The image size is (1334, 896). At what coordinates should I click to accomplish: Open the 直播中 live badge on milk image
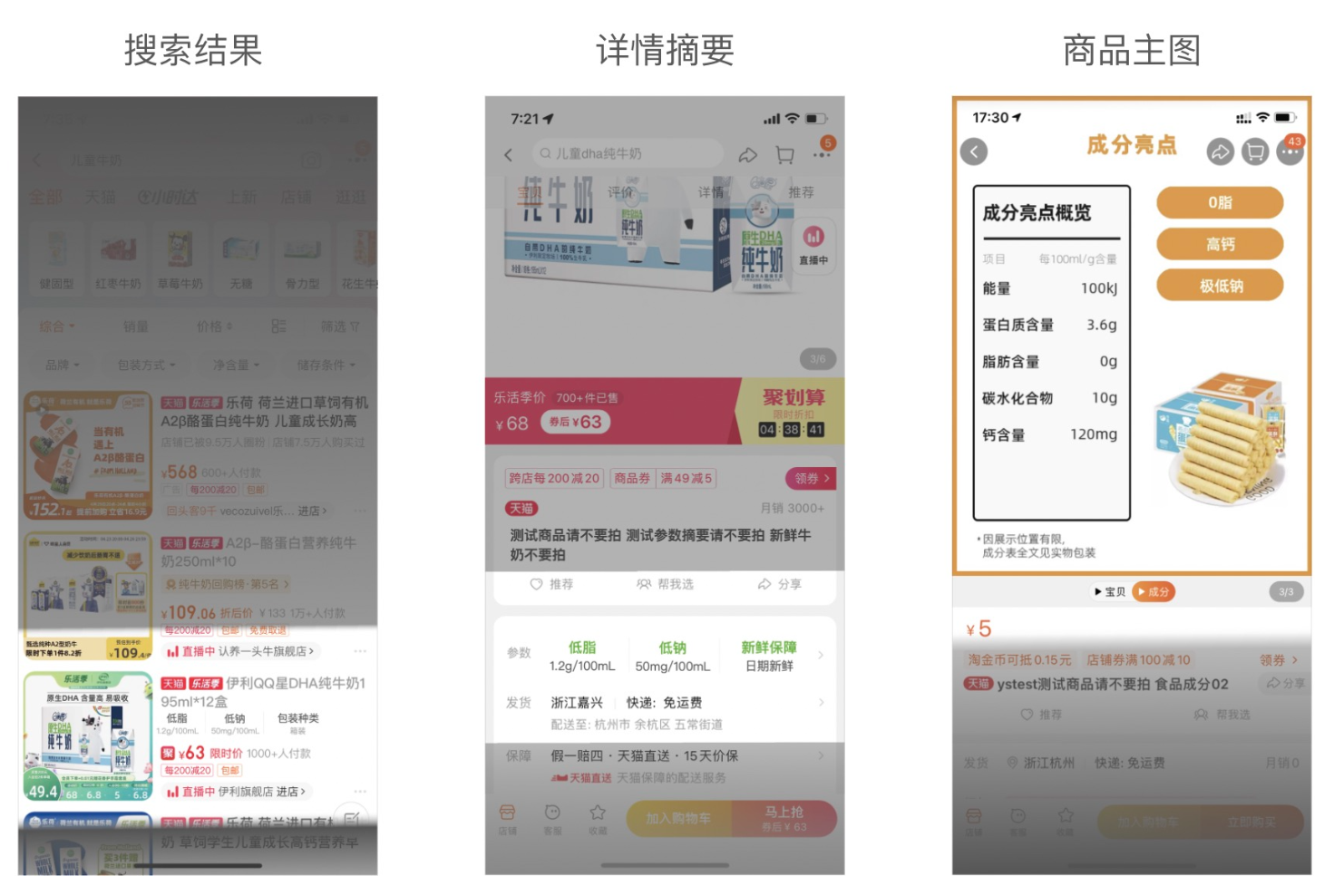tap(813, 245)
